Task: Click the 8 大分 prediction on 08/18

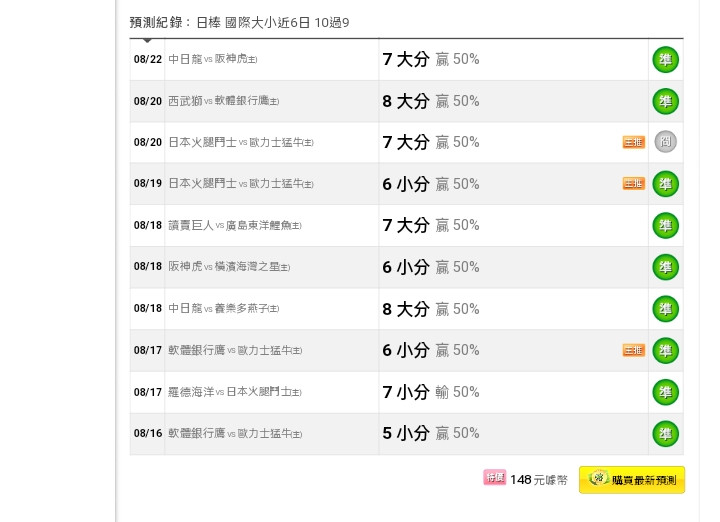Action: click(x=405, y=309)
